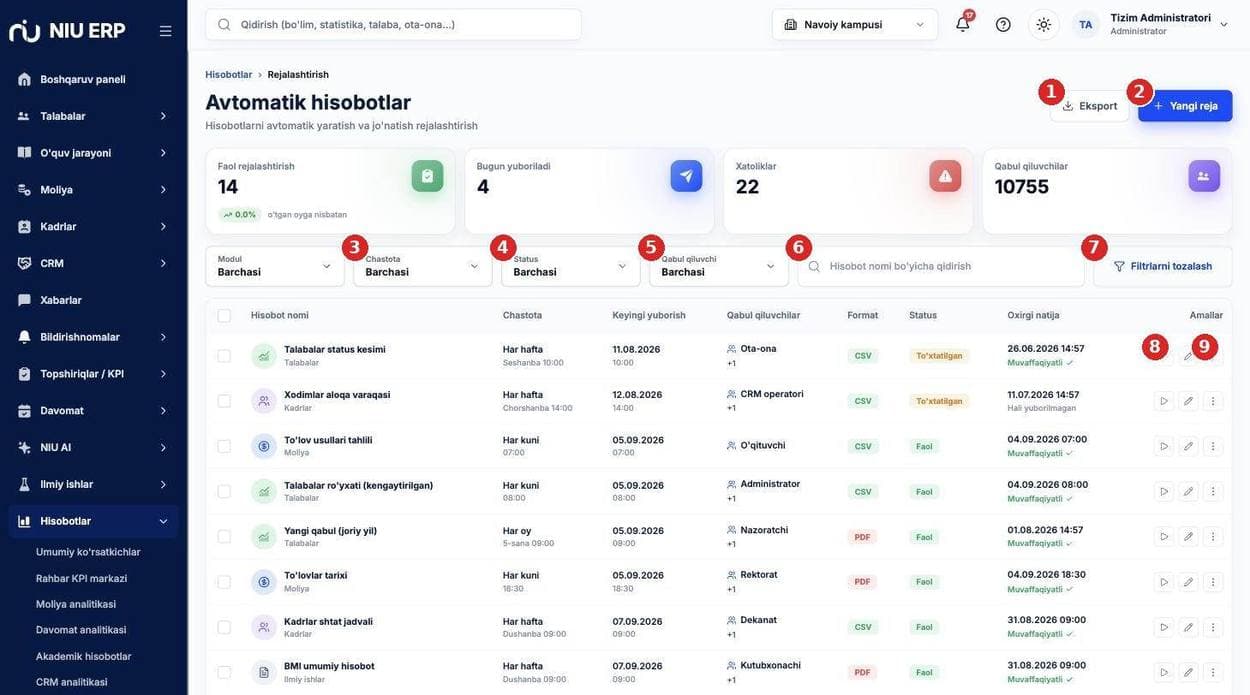Follow the Hisobotlar breadcrumb link
Image resolution: width=1250 pixels, height=695 pixels.
click(229, 75)
